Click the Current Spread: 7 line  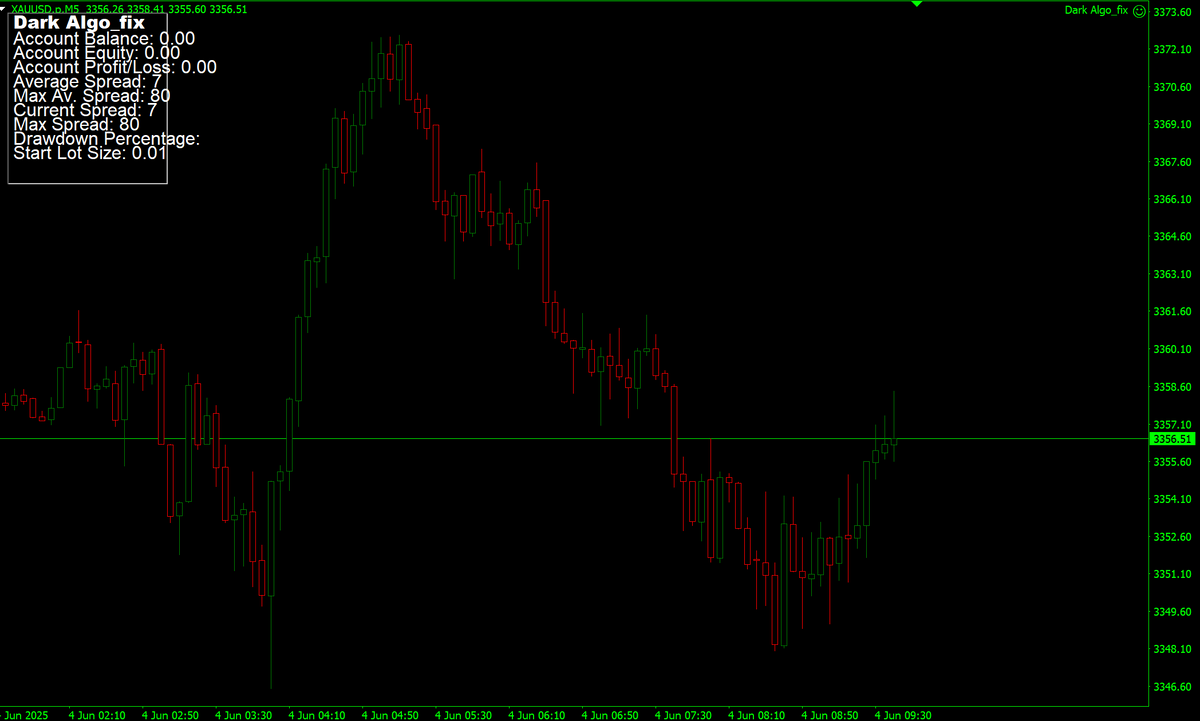pos(85,110)
